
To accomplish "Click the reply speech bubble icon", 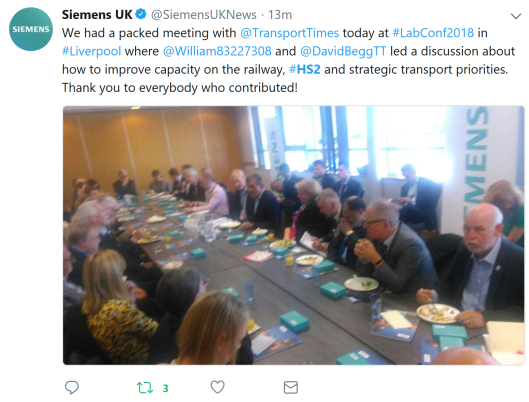I will pos(72,387).
